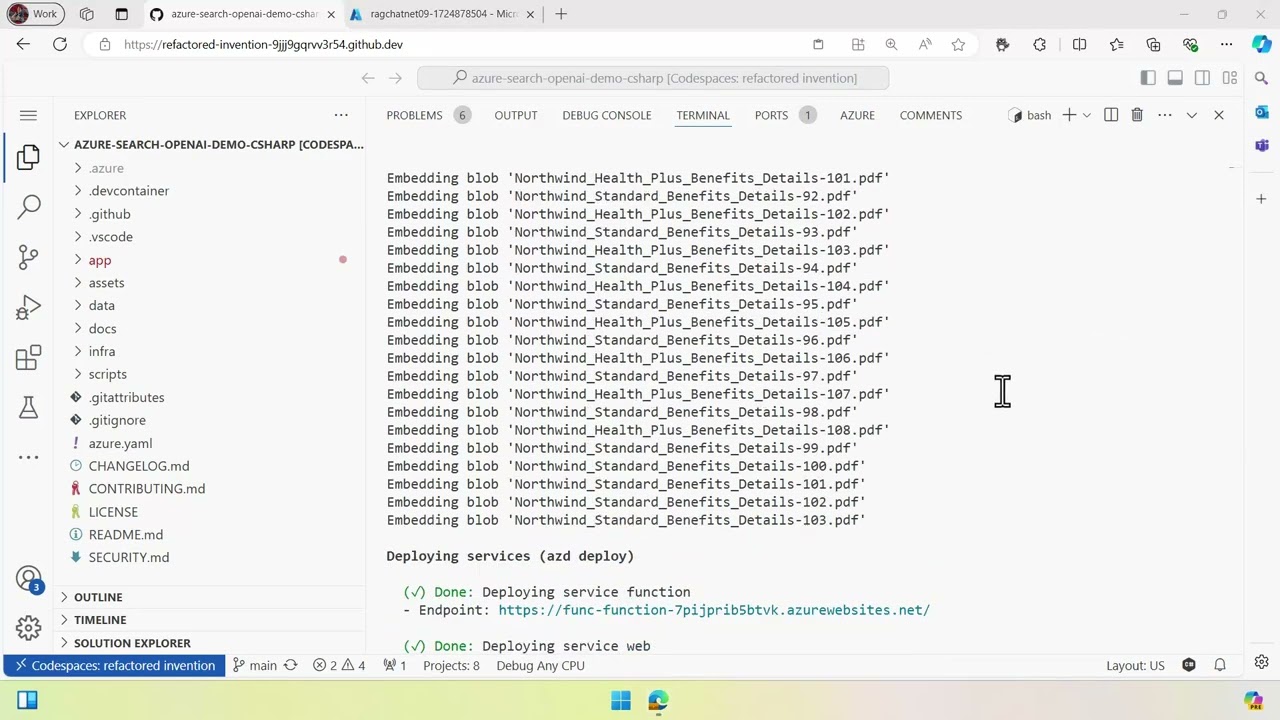Click Codespaces: refactored invention status button
The height and width of the screenshot is (720, 1280).
[114, 665]
